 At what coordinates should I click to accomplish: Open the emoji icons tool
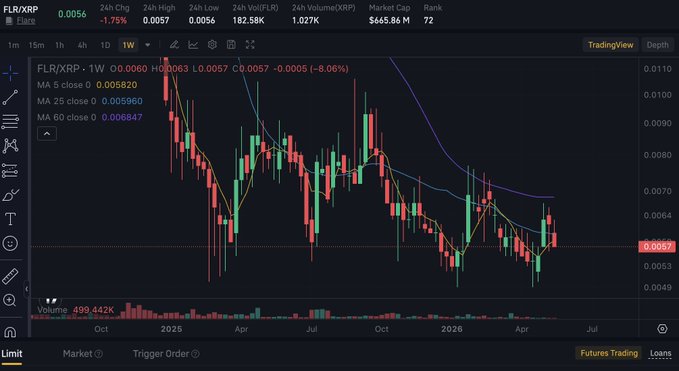coord(10,243)
